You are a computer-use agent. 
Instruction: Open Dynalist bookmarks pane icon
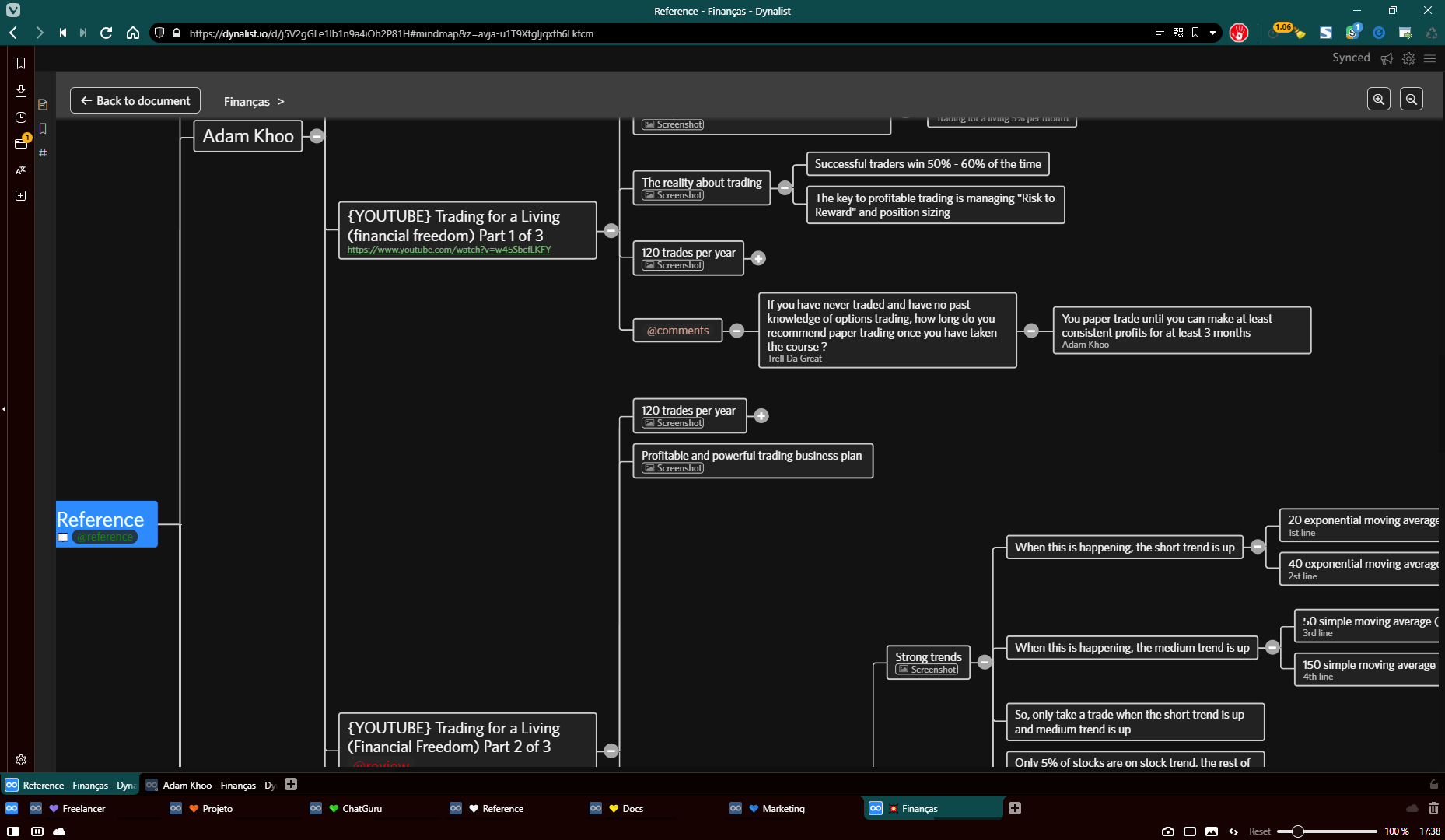click(x=43, y=128)
